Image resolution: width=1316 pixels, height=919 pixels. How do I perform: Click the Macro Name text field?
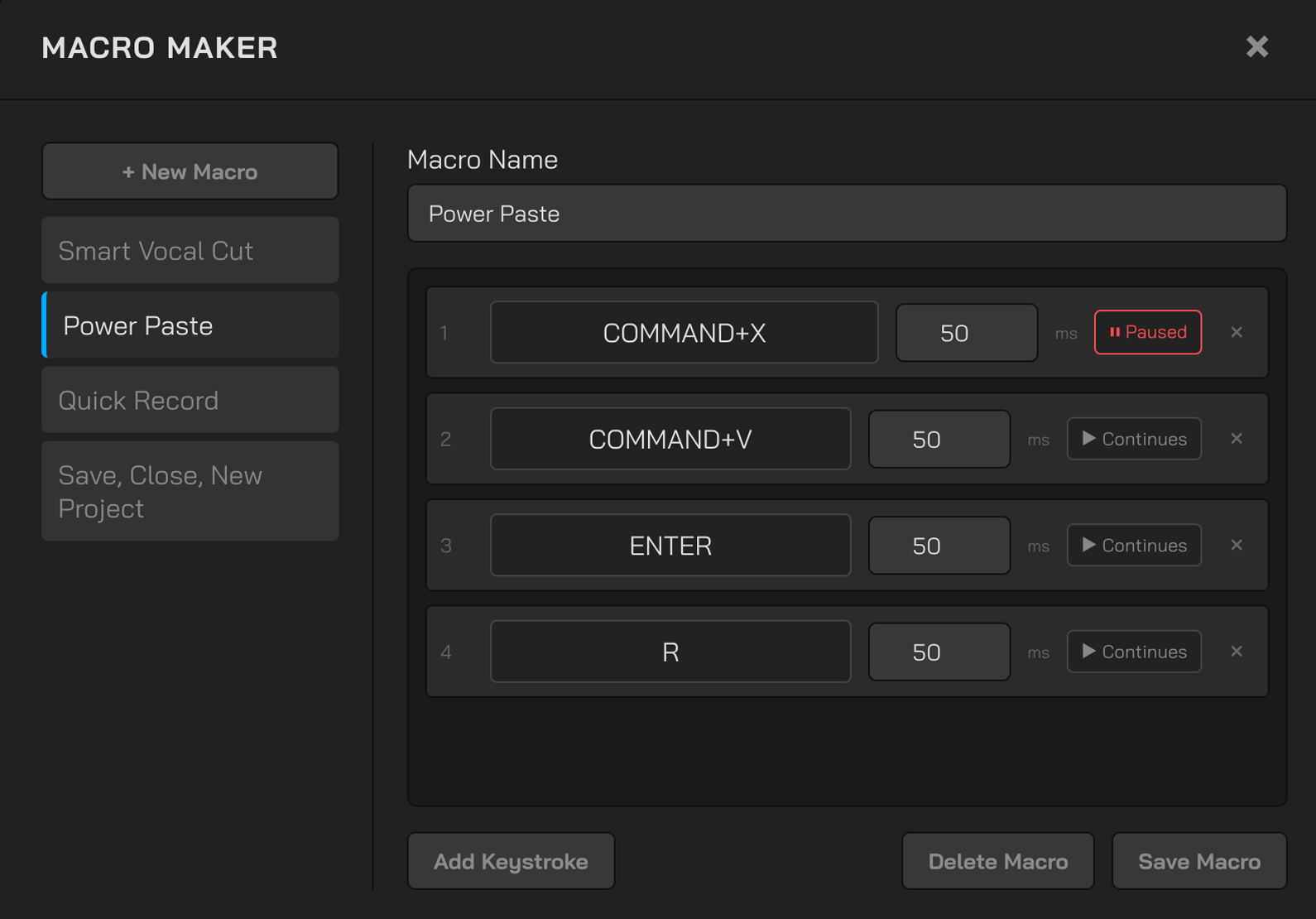tap(847, 214)
